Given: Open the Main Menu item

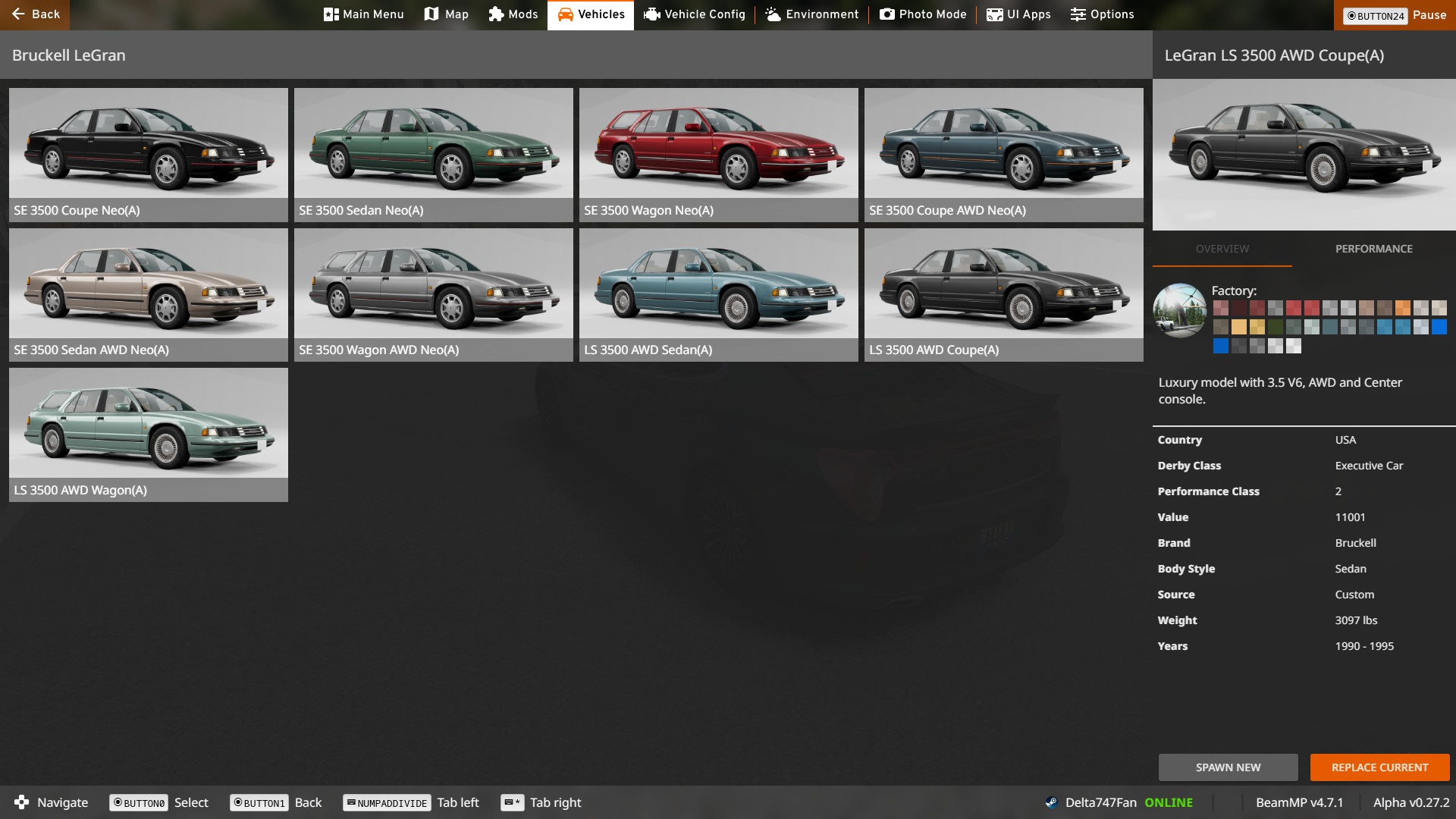Looking at the screenshot, I should (x=363, y=14).
